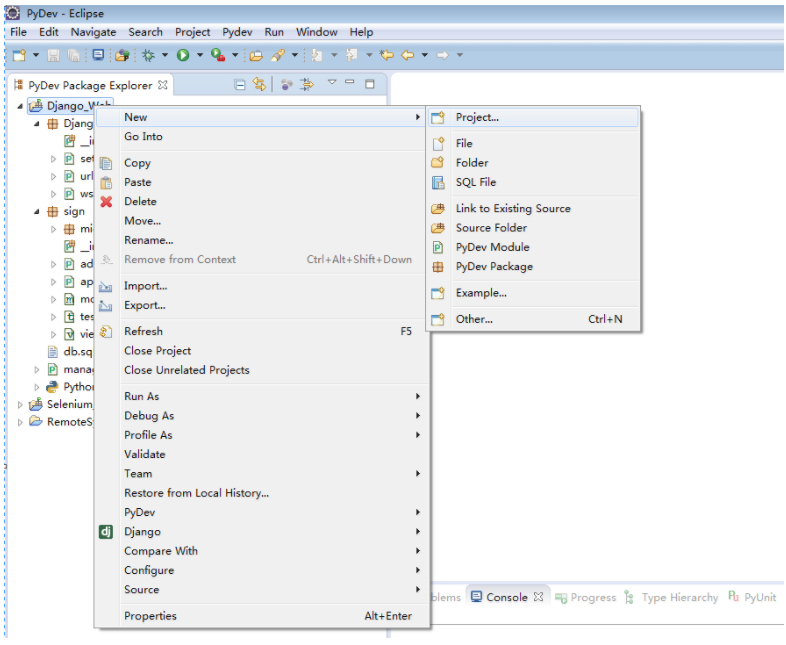Select Source Folder in New submenu

click(533, 228)
